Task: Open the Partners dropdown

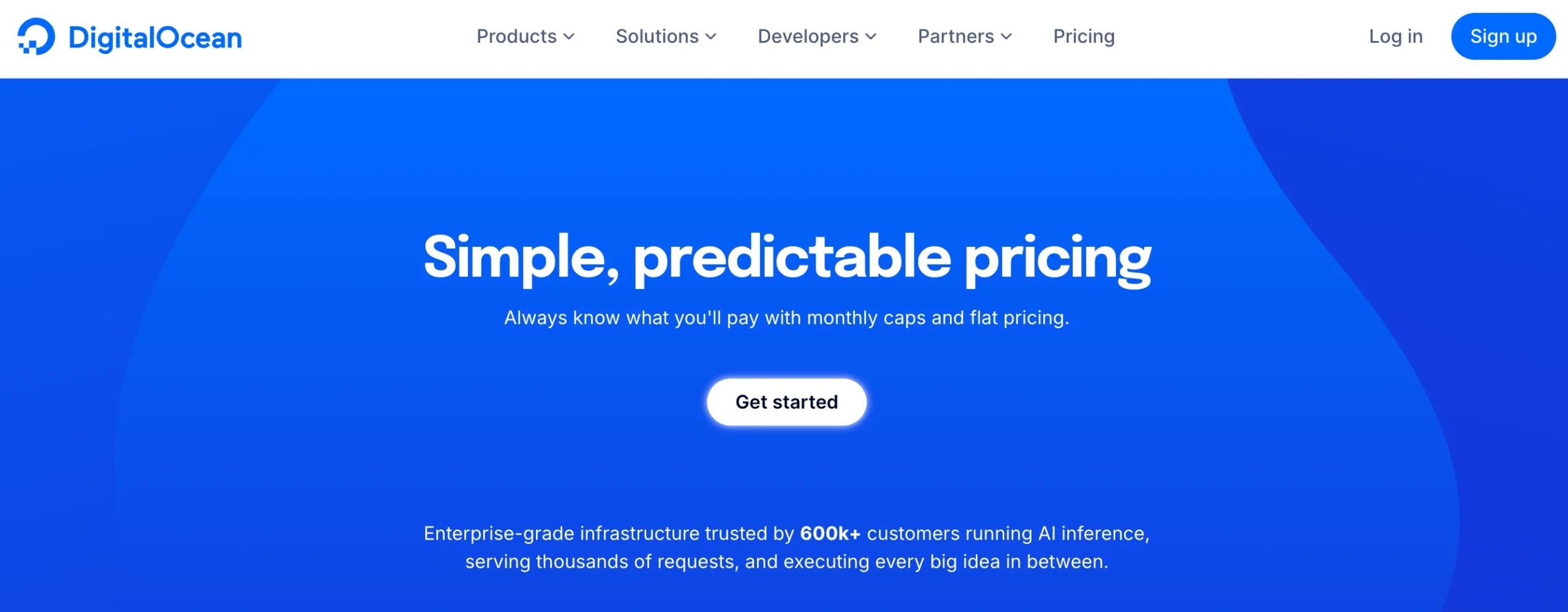Action: coord(956,37)
